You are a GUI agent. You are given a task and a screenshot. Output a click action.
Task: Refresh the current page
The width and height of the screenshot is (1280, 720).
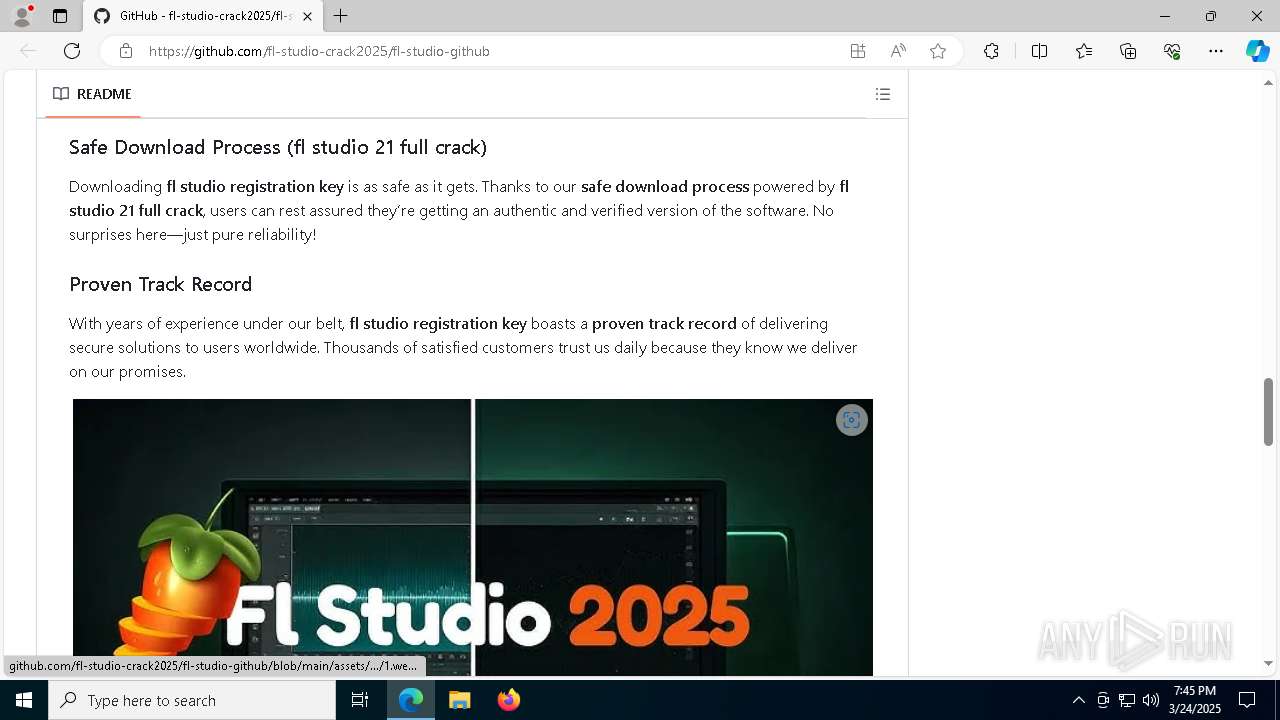tap(72, 51)
